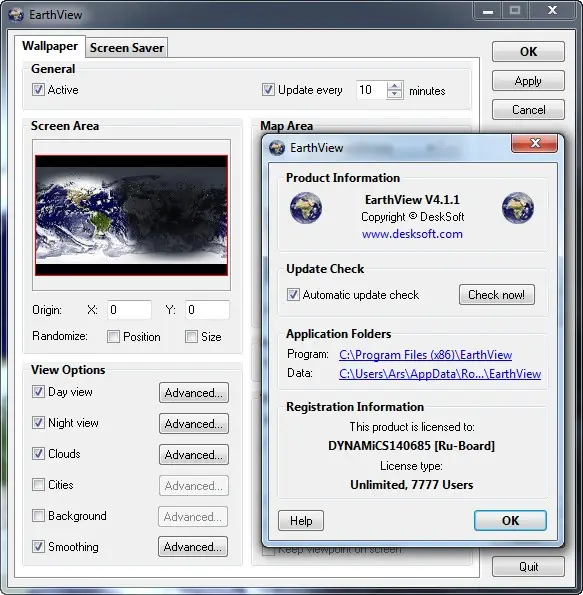
Task: Click the left globe icon in Product Information
Action: (306, 208)
